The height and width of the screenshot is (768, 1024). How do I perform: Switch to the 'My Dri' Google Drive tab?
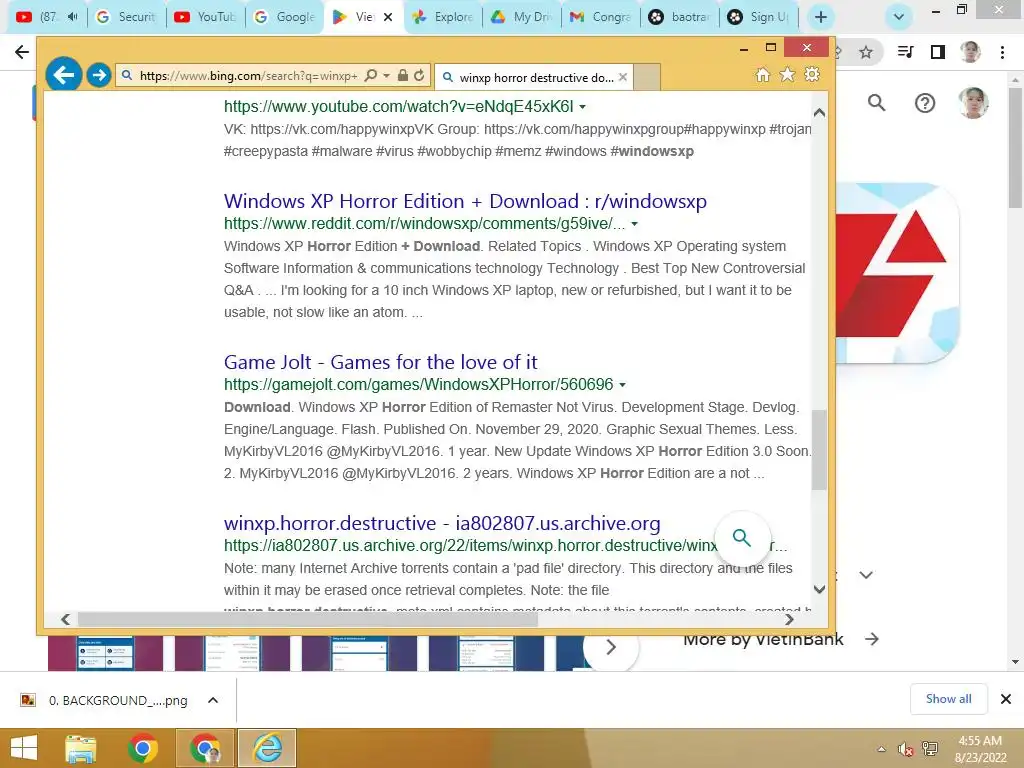coord(522,17)
